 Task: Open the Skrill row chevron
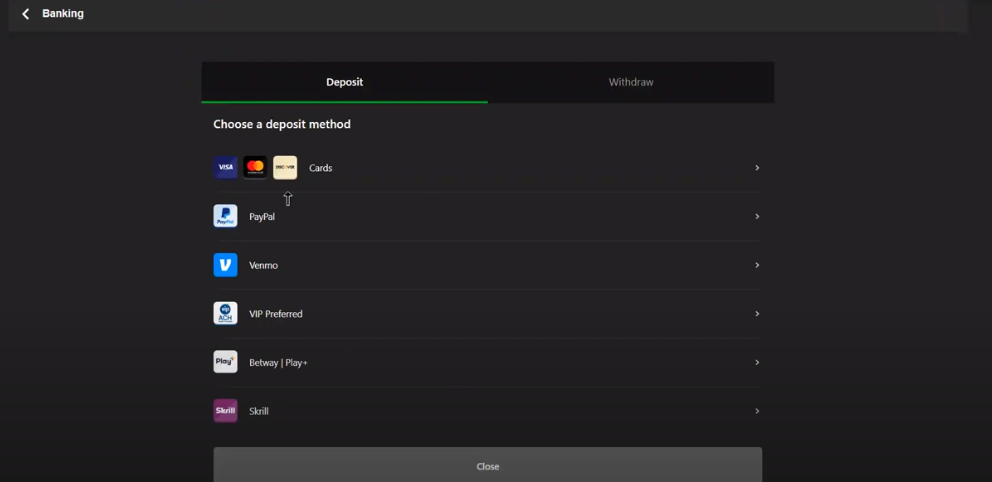pyautogui.click(x=757, y=411)
